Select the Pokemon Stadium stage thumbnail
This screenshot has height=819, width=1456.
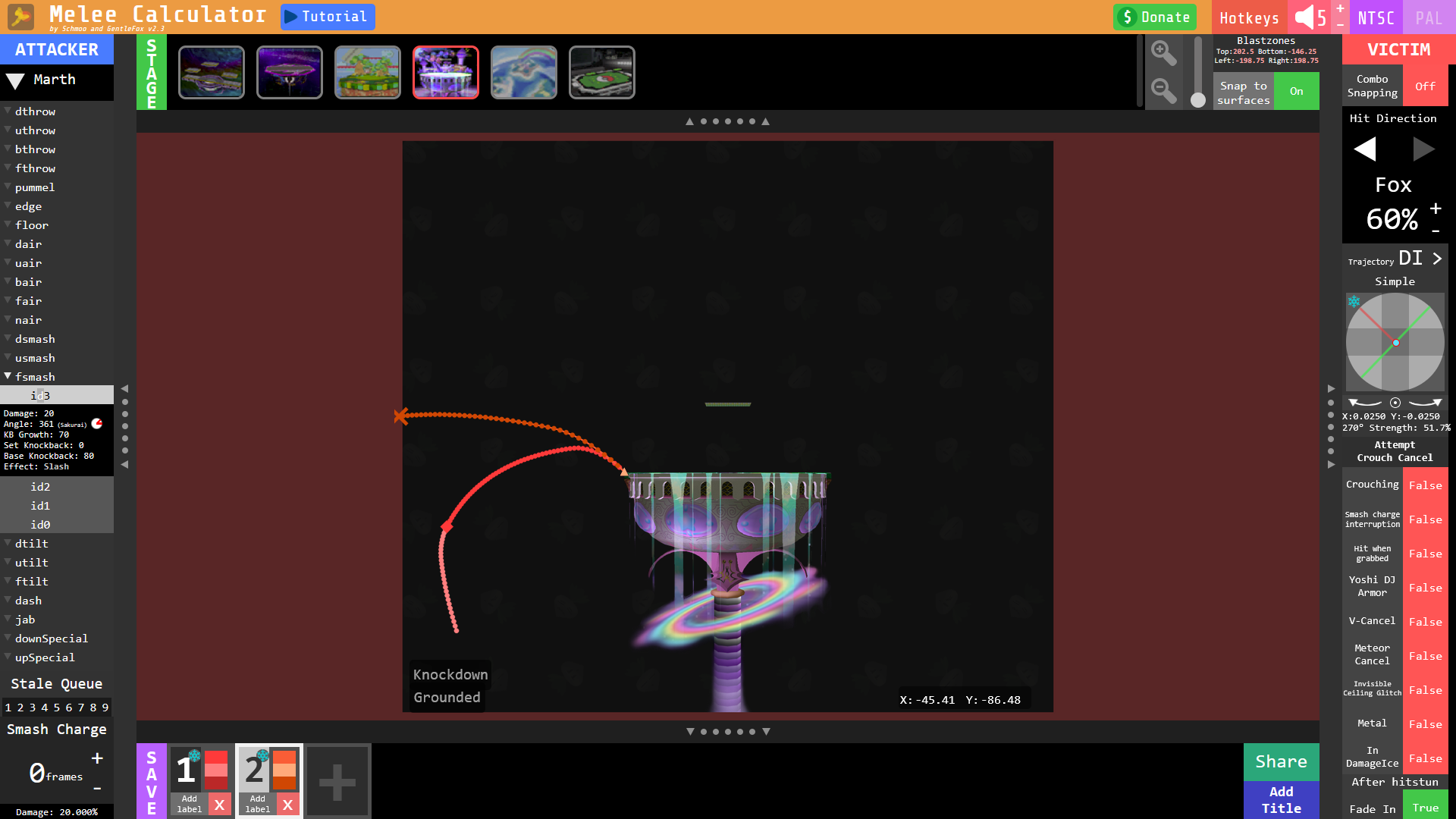coord(602,73)
